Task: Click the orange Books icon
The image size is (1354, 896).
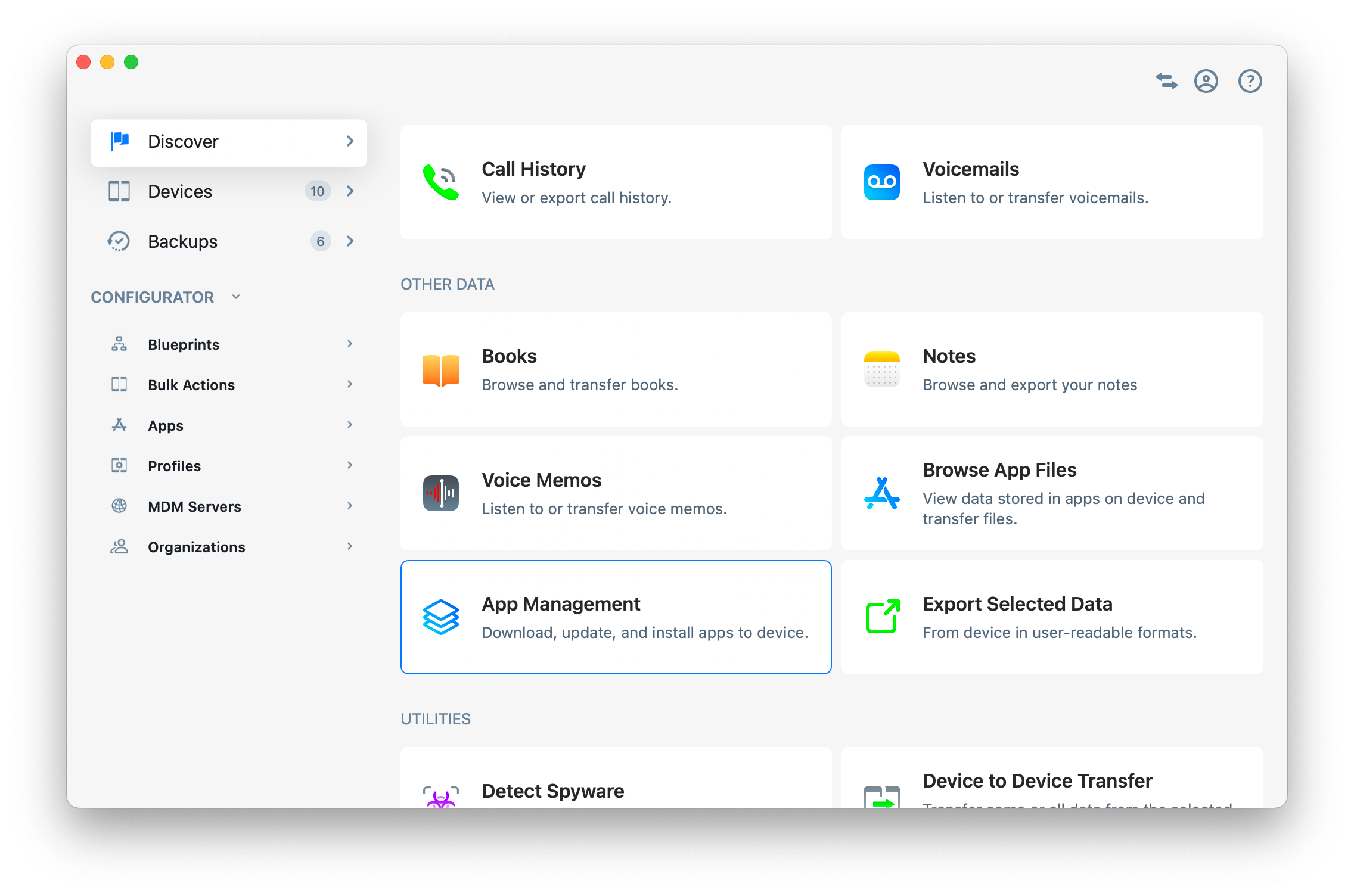Action: click(440, 370)
